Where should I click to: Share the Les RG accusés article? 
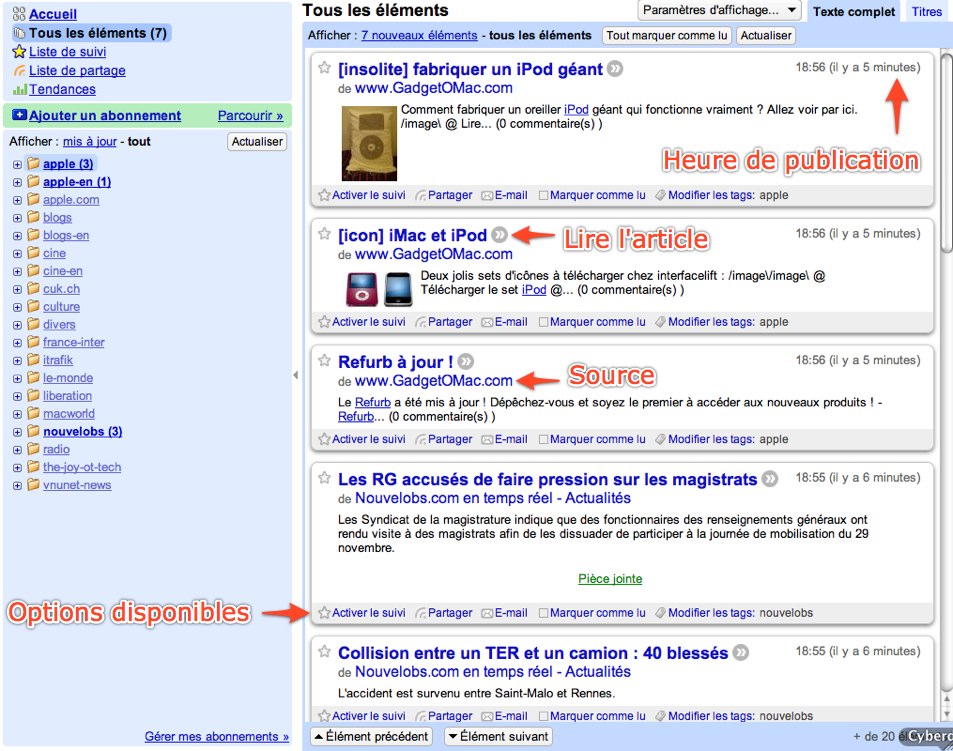click(444, 613)
